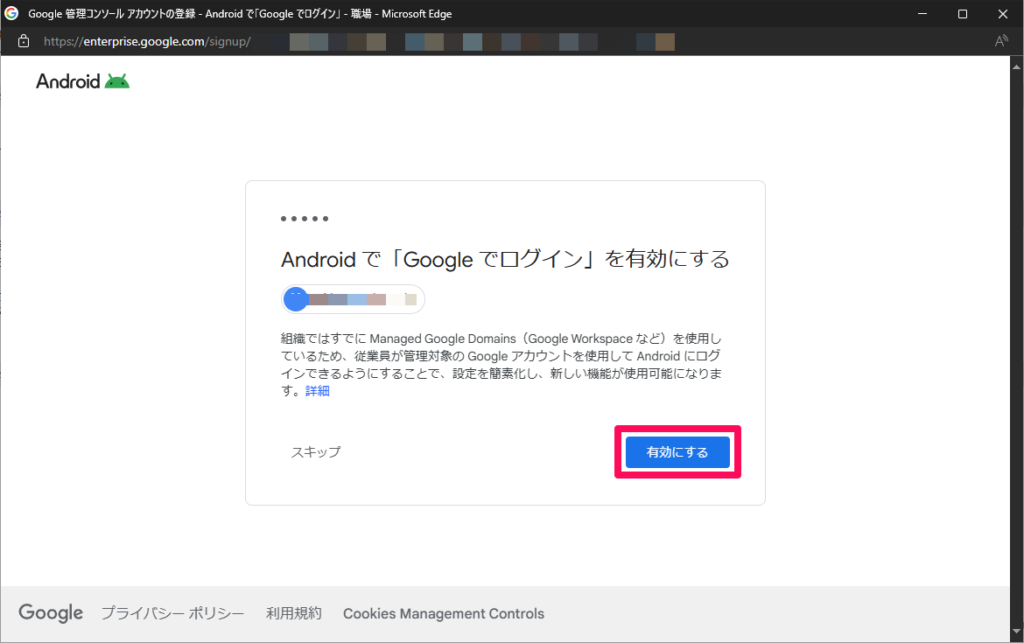This screenshot has width=1024, height=643.
Task: Click the five-dot progress indicator
Action: pyautogui.click(x=304, y=219)
